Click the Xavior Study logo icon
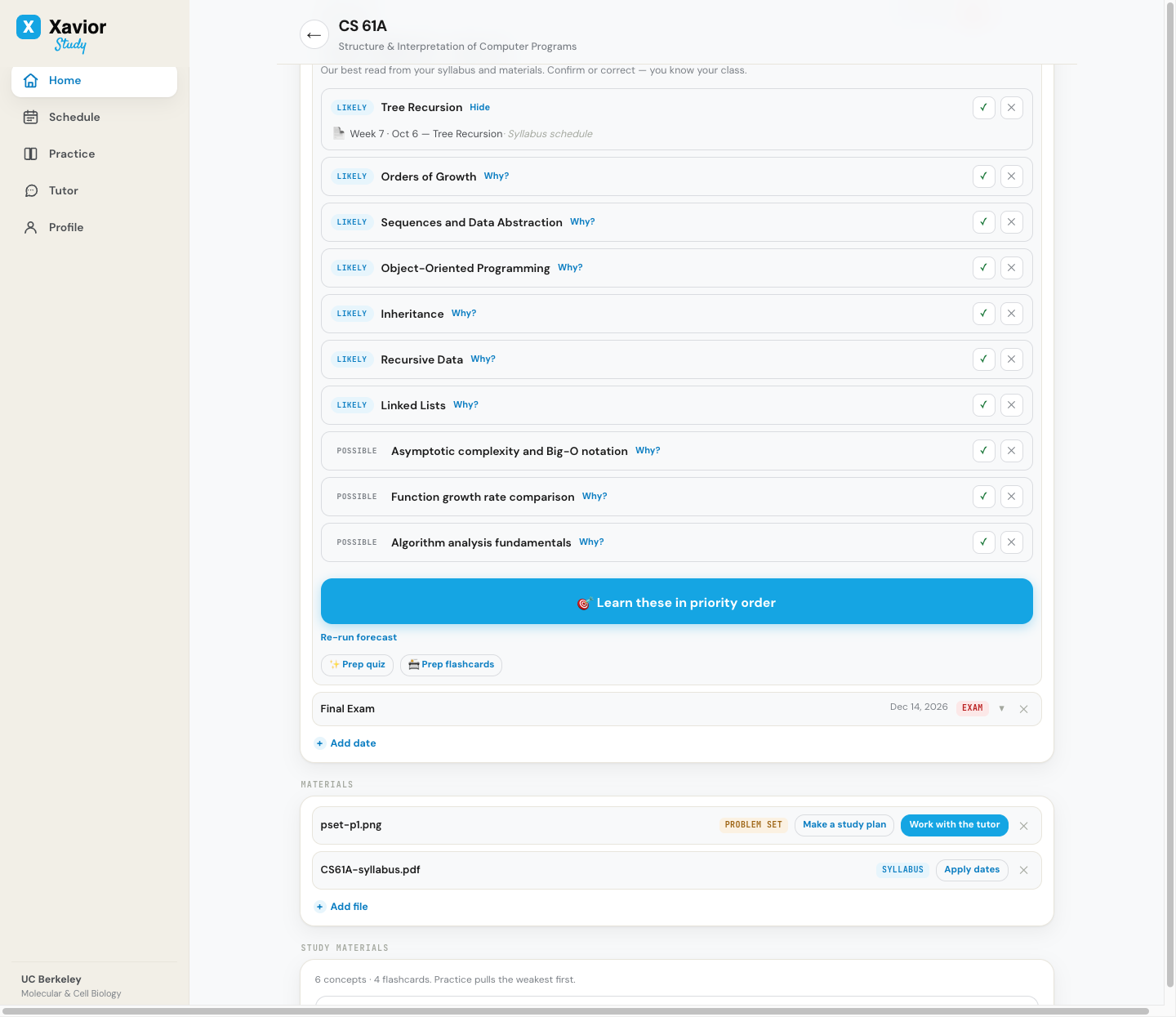 (x=29, y=27)
